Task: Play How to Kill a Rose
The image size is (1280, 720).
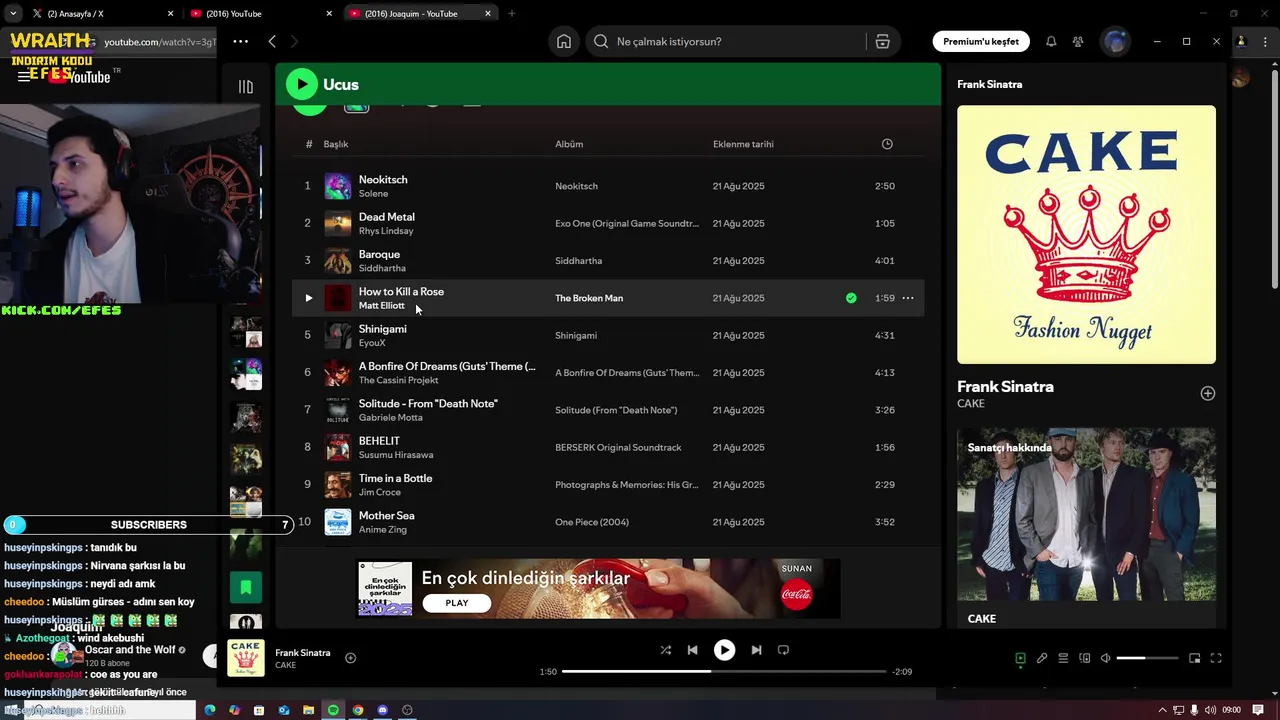Action: (x=308, y=298)
